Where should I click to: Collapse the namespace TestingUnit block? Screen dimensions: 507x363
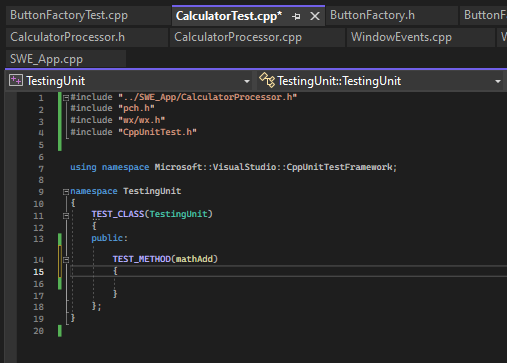[66, 192]
